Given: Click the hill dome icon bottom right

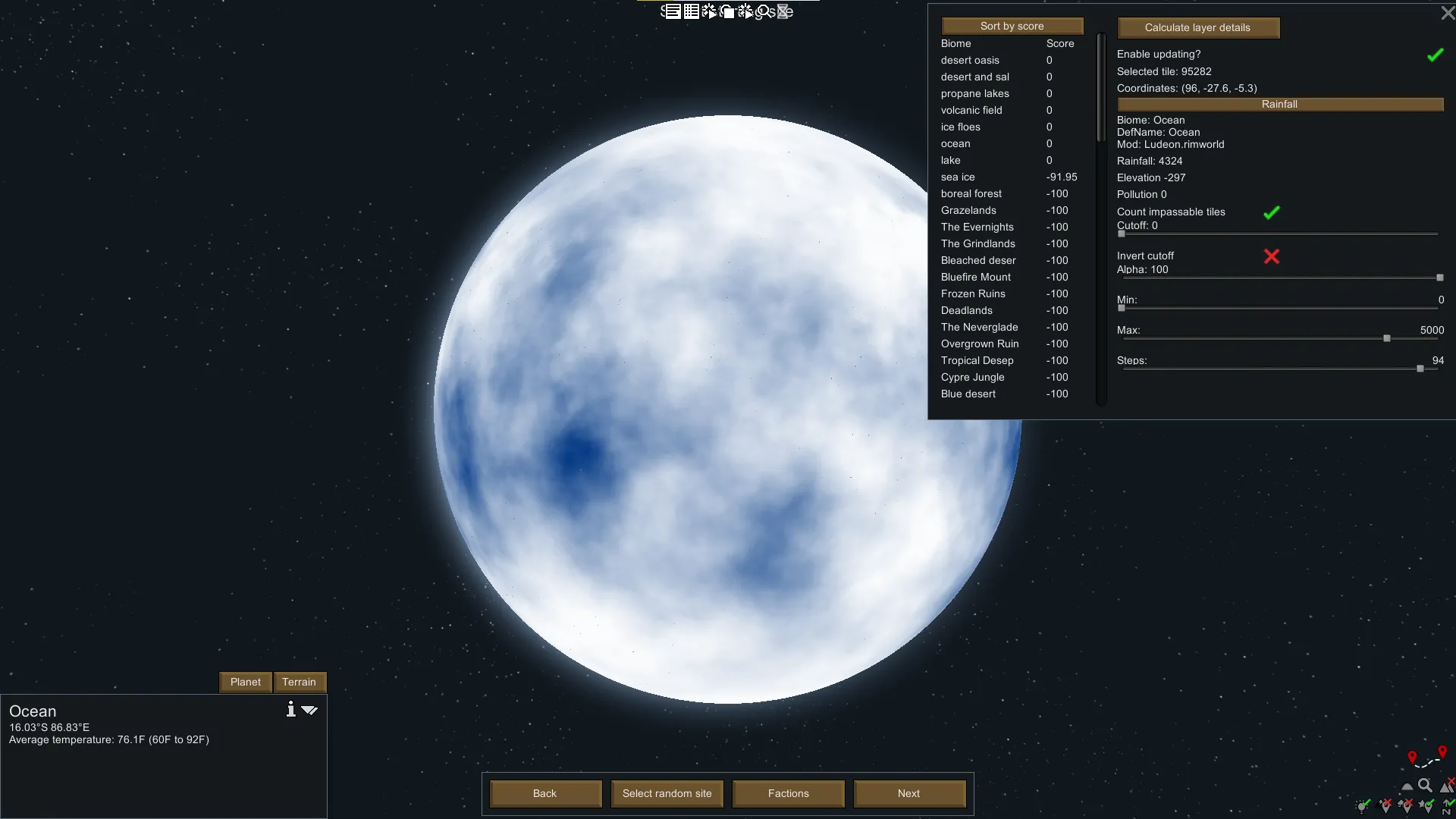Looking at the screenshot, I should click(x=1407, y=786).
